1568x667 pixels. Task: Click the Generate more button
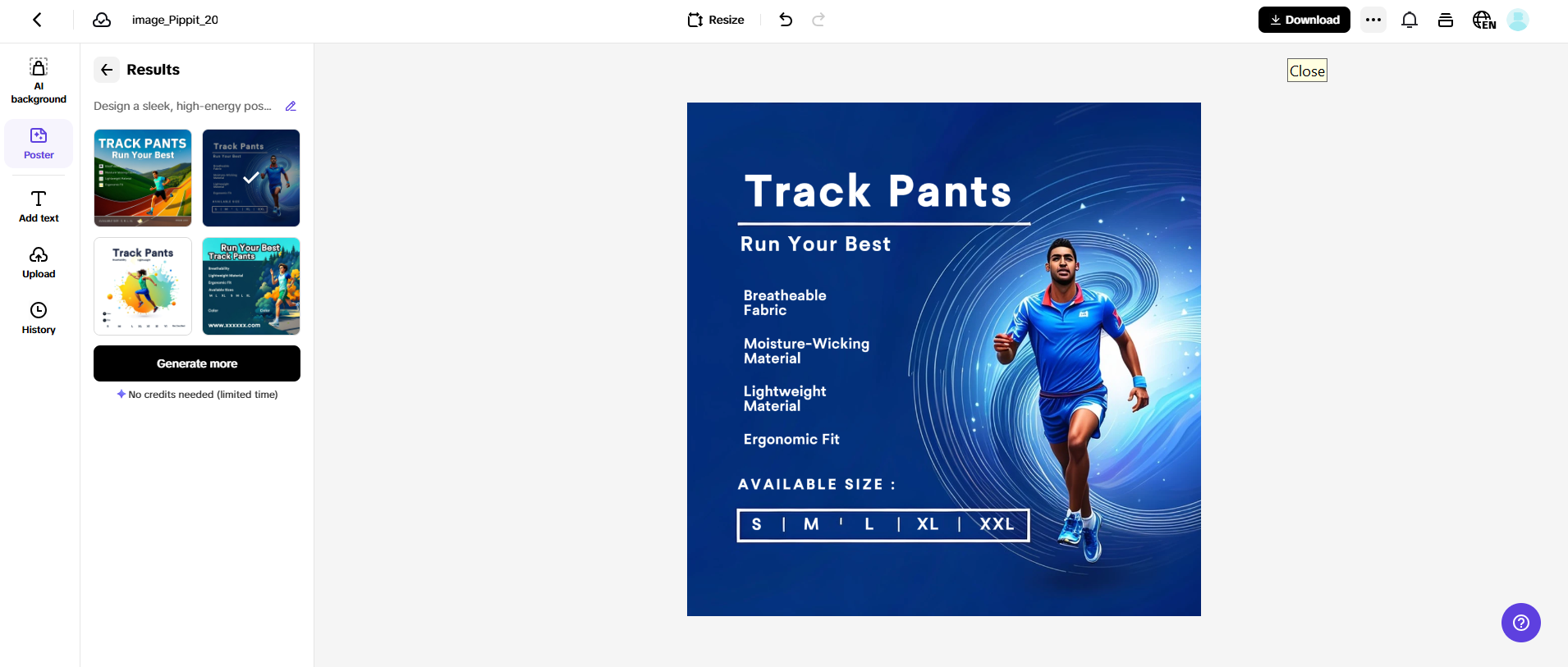pos(197,363)
